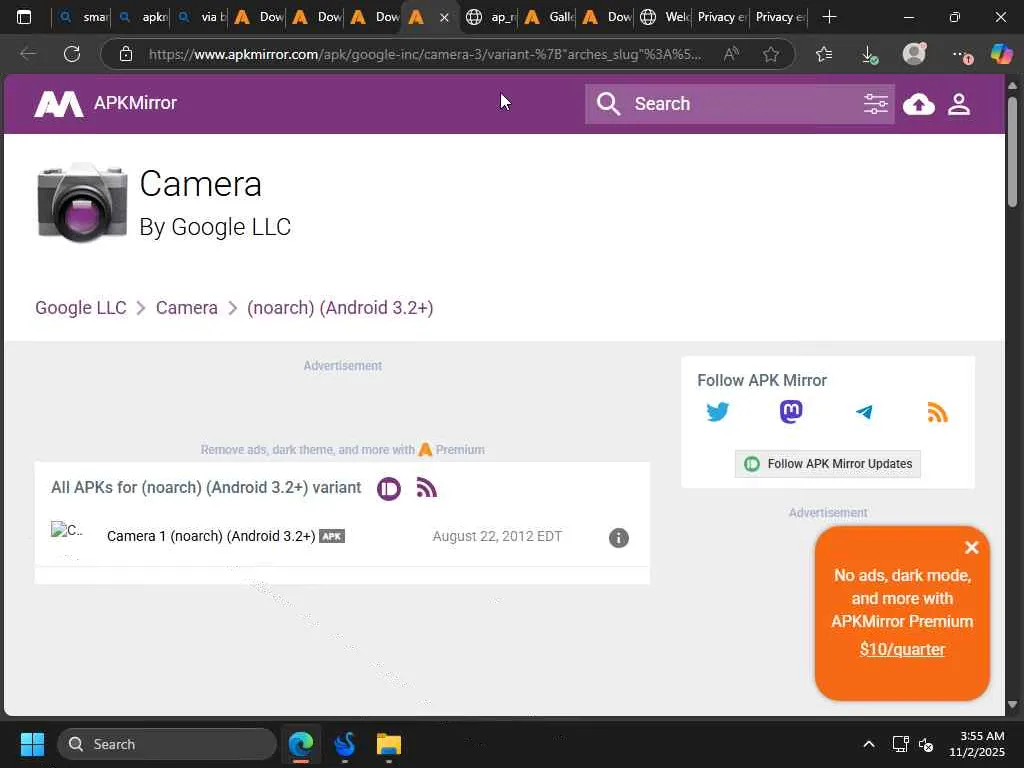
Task: View site information lock icon
Action: click(x=126, y=54)
